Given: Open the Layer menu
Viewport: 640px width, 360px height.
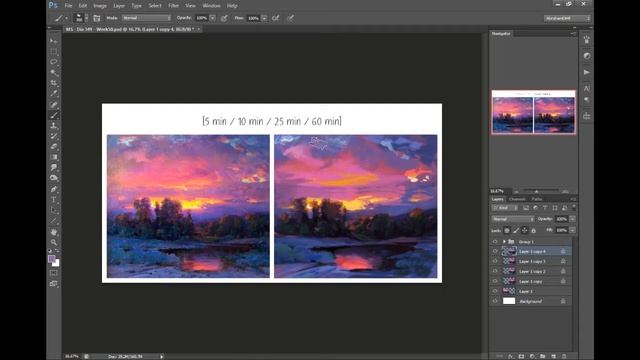Looking at the screenshot, I should [x=119, y=6].
